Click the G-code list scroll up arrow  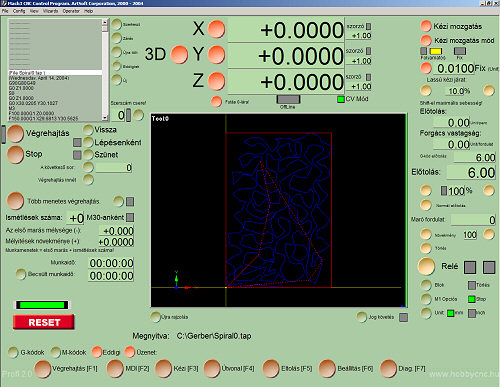tap(105, 22)
